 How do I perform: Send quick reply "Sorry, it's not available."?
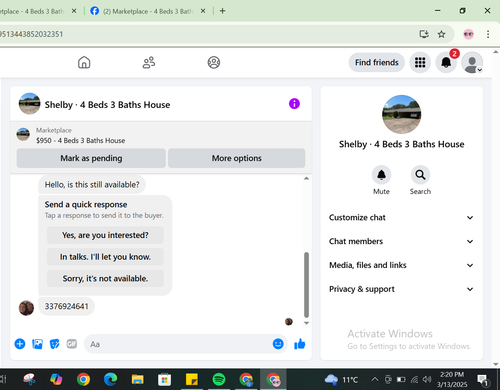pyautogui.click(x=105, y=278)
